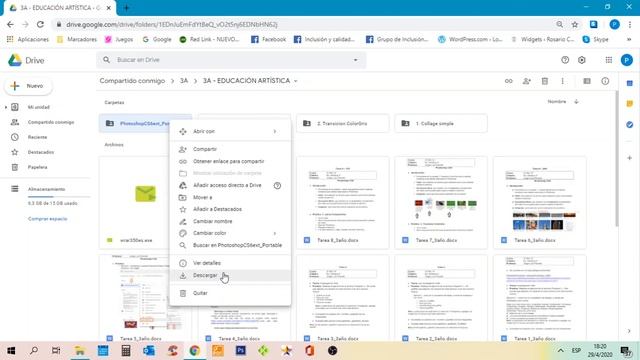Click the Compartido conmigo breadcrumb
This screenshot has height=360, width=640.
click(x=132, y=81)
